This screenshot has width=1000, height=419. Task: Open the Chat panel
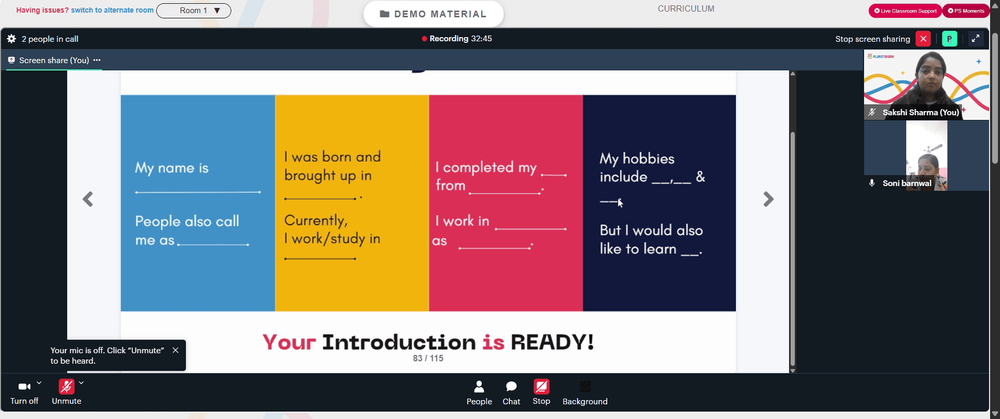tap(511, 392)
